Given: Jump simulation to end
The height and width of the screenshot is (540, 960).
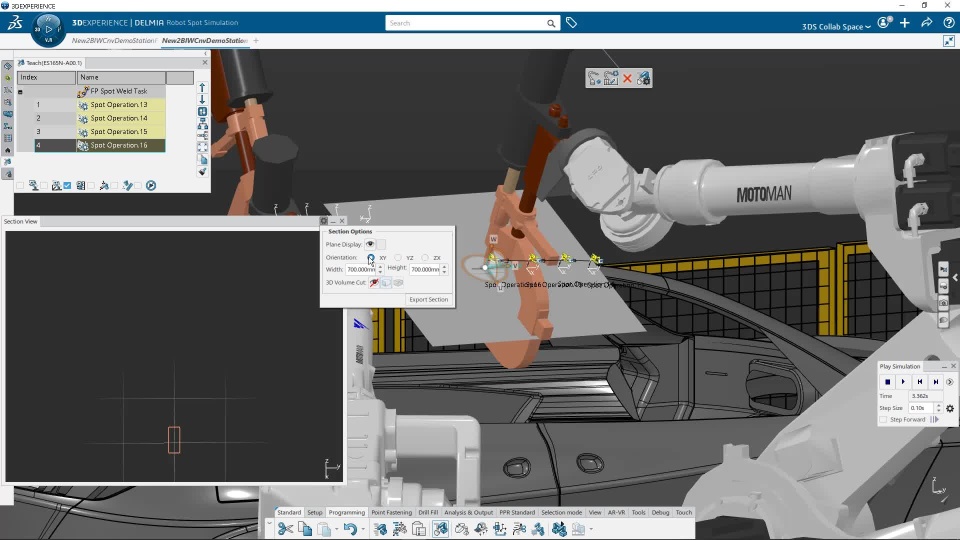Looking at the screenshot, I should 935,382.
